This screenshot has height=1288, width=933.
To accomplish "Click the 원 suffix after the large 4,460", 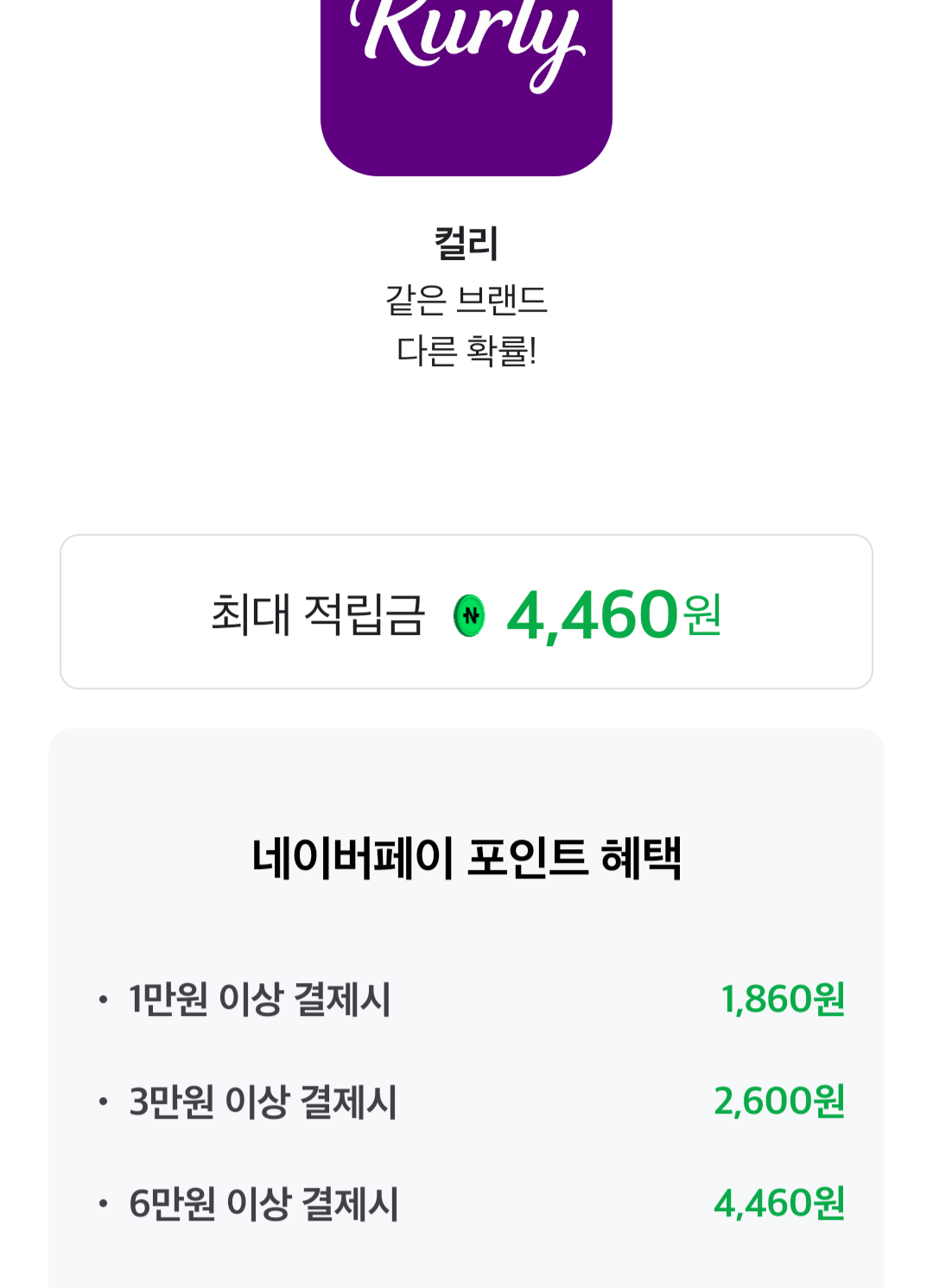I will [702, 615].
